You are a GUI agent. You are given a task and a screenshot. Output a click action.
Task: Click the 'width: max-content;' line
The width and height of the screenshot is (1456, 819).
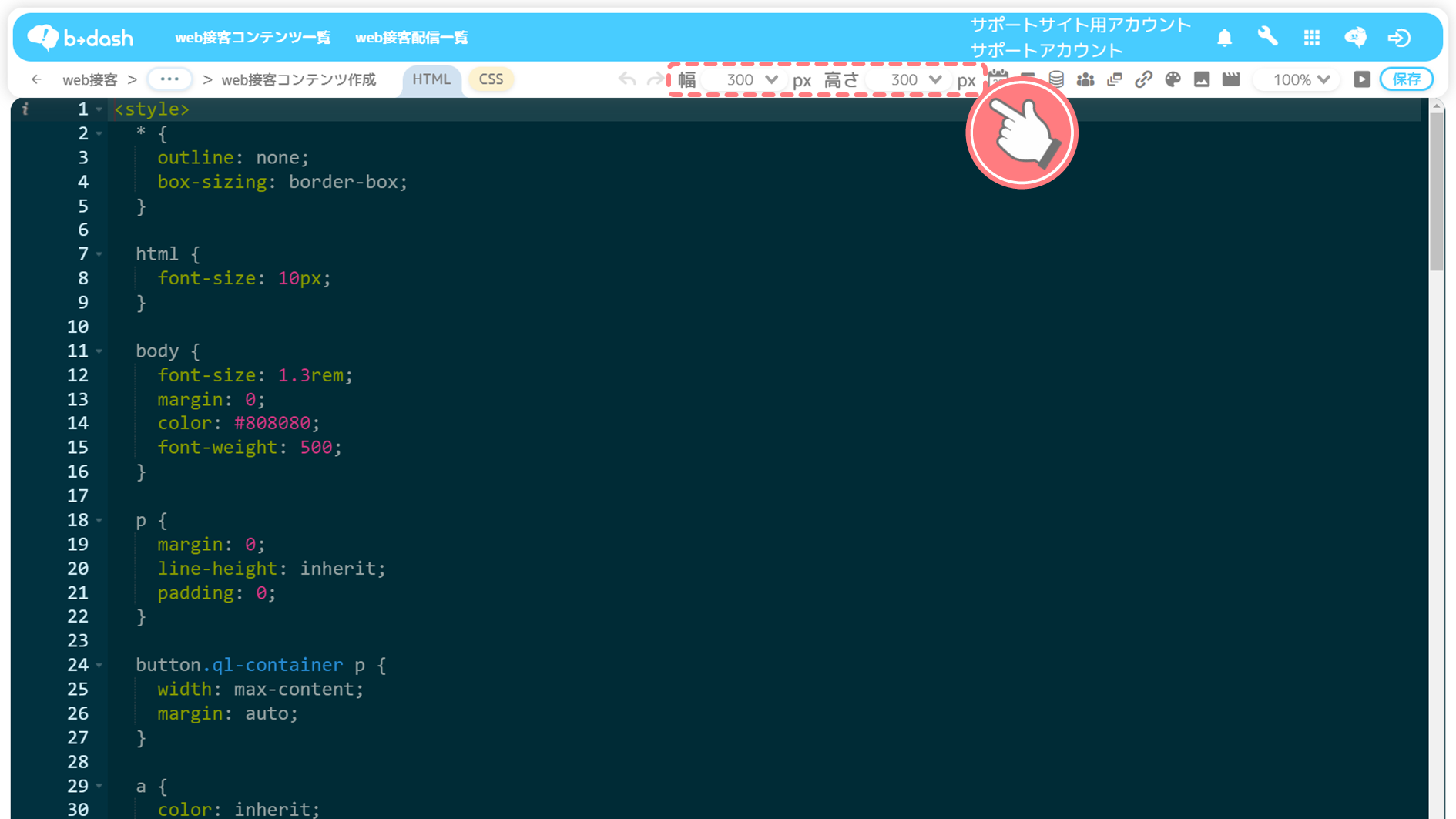pos(260,689)
